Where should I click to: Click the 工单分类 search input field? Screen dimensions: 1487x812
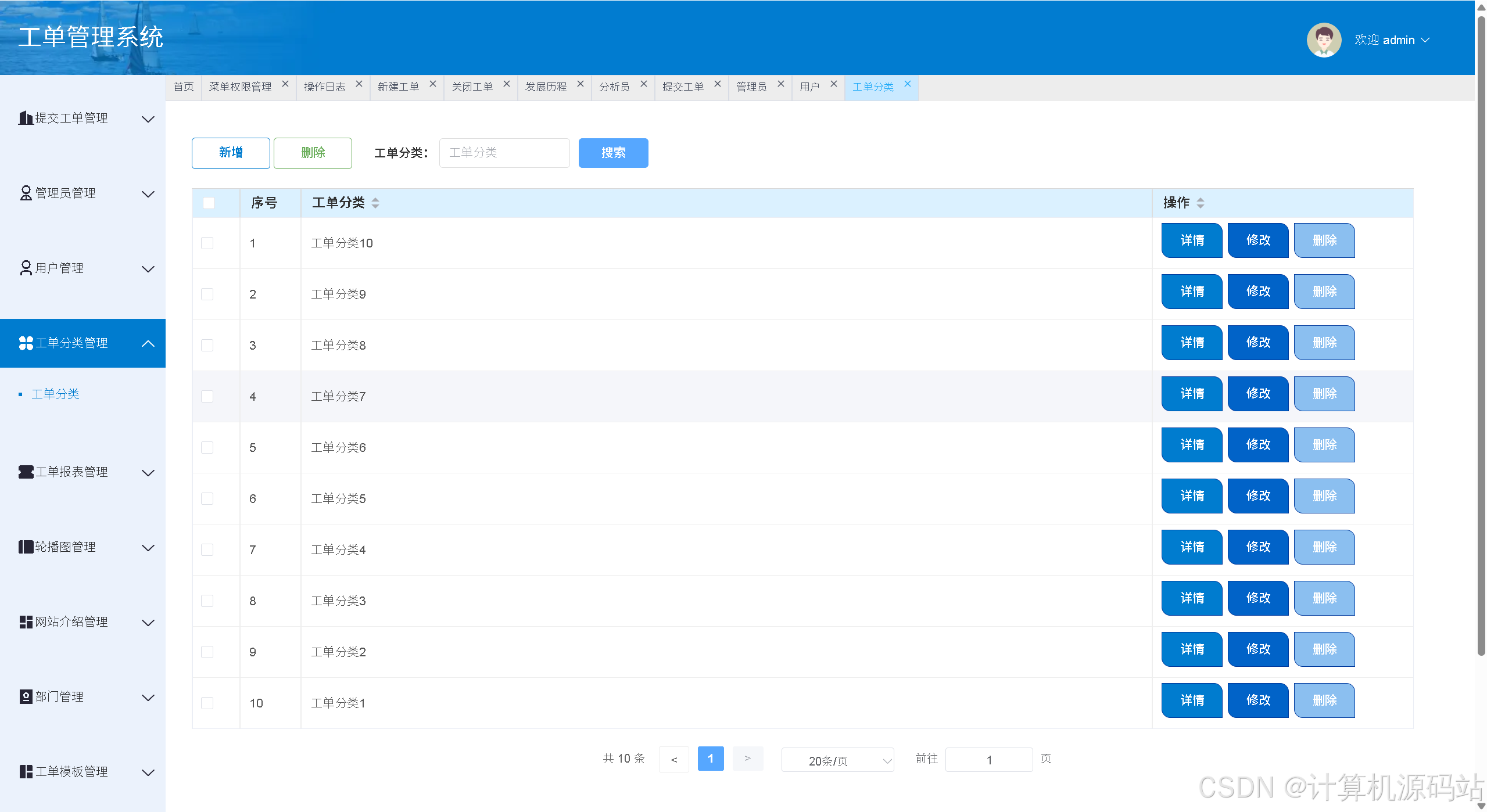[504, 153]
